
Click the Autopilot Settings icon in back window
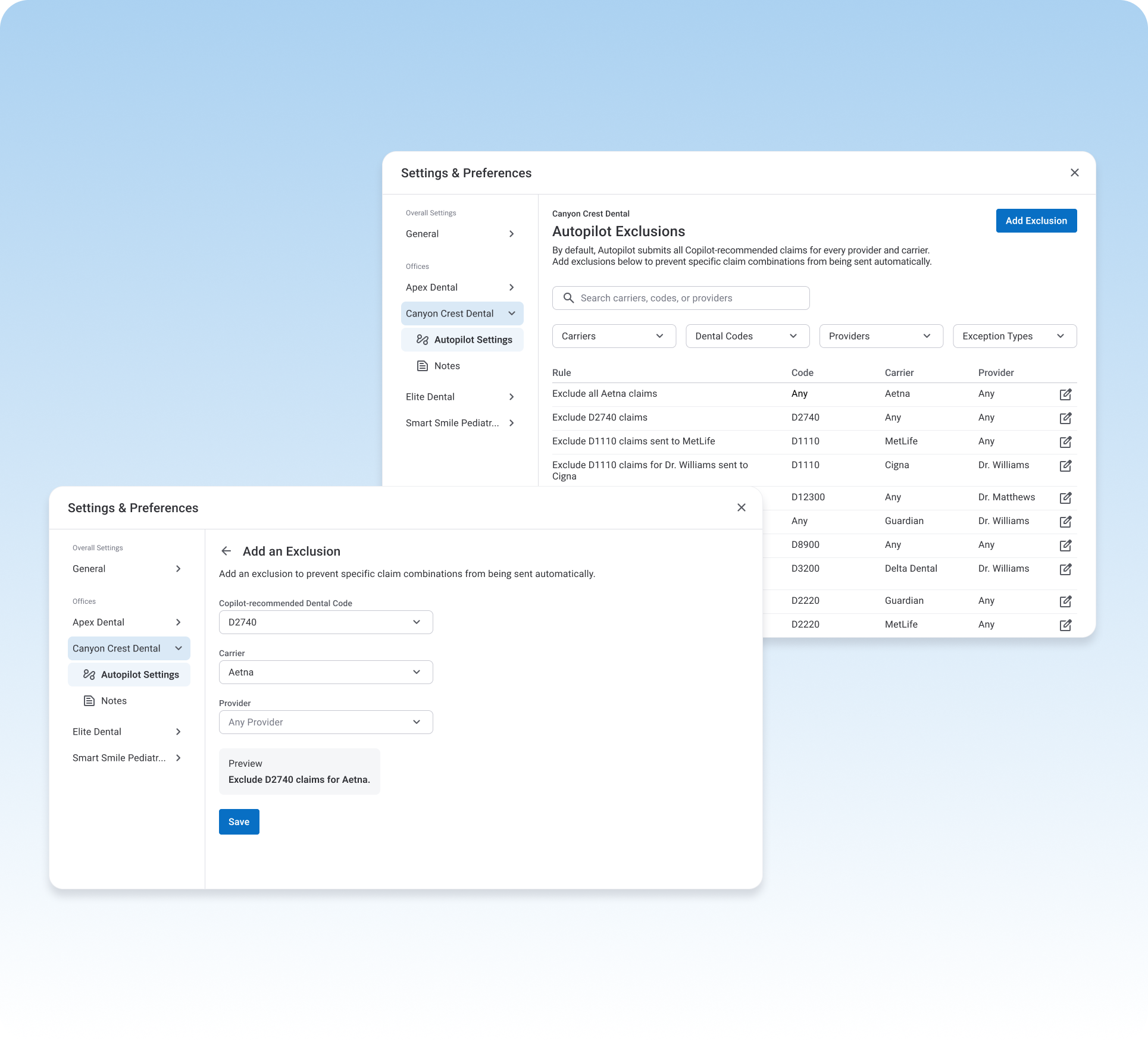(x=423, y=340)
